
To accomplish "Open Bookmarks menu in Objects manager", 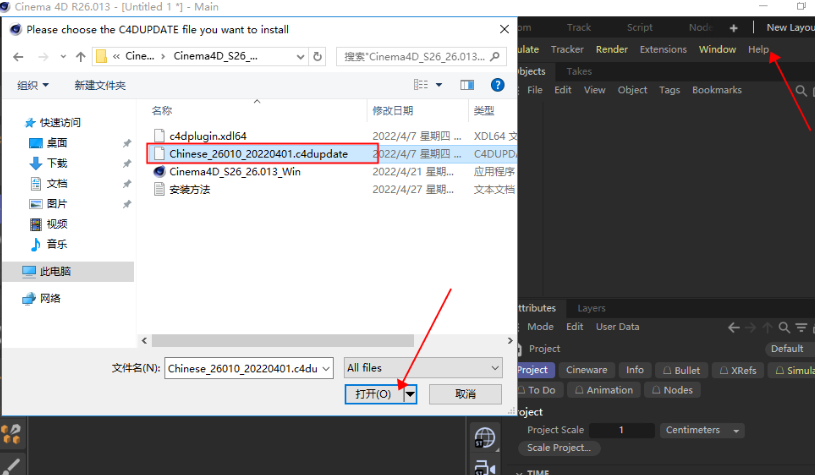I will tap(717, 90).
